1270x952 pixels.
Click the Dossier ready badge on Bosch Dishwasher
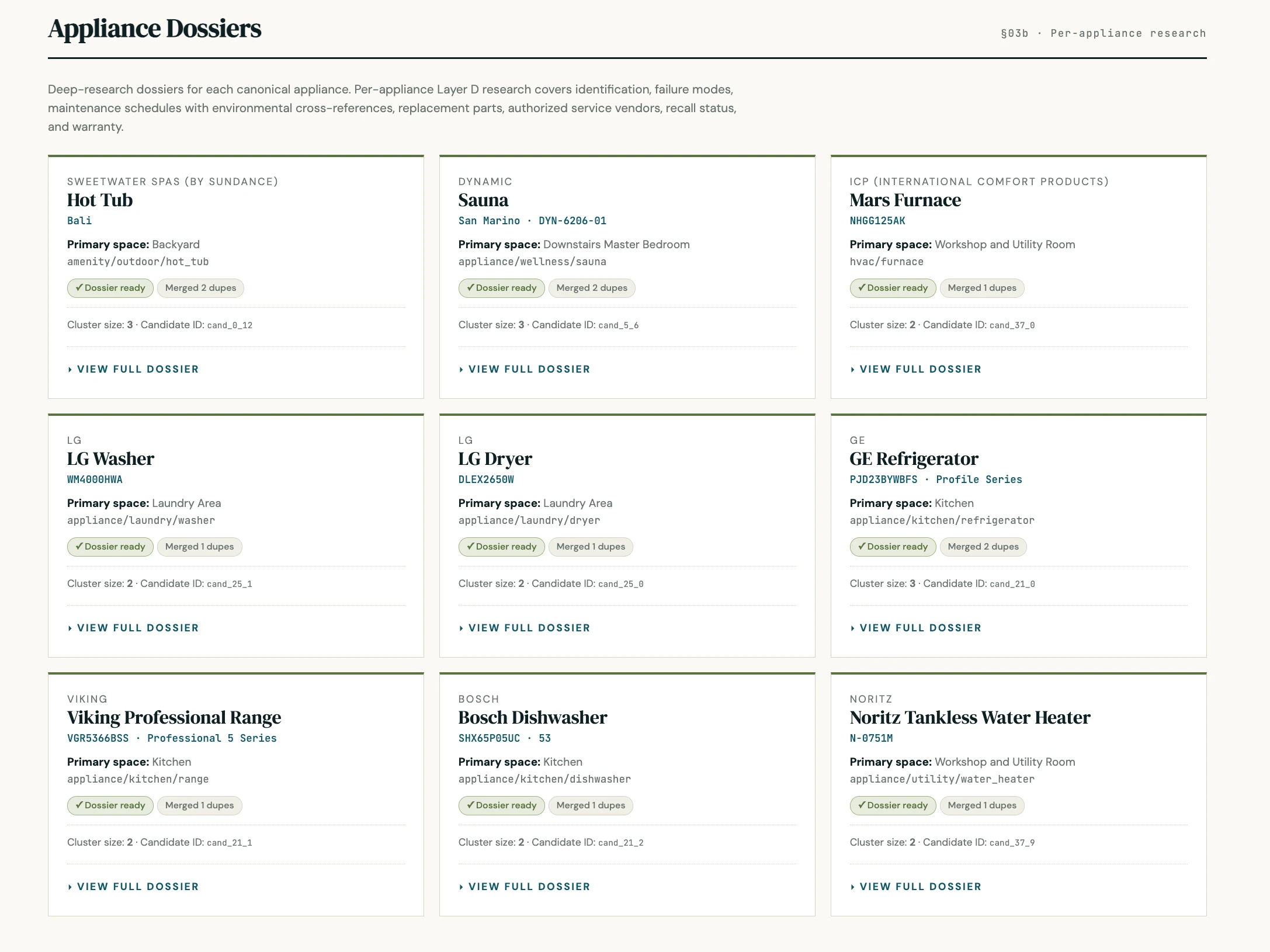[x=502, y=805]
